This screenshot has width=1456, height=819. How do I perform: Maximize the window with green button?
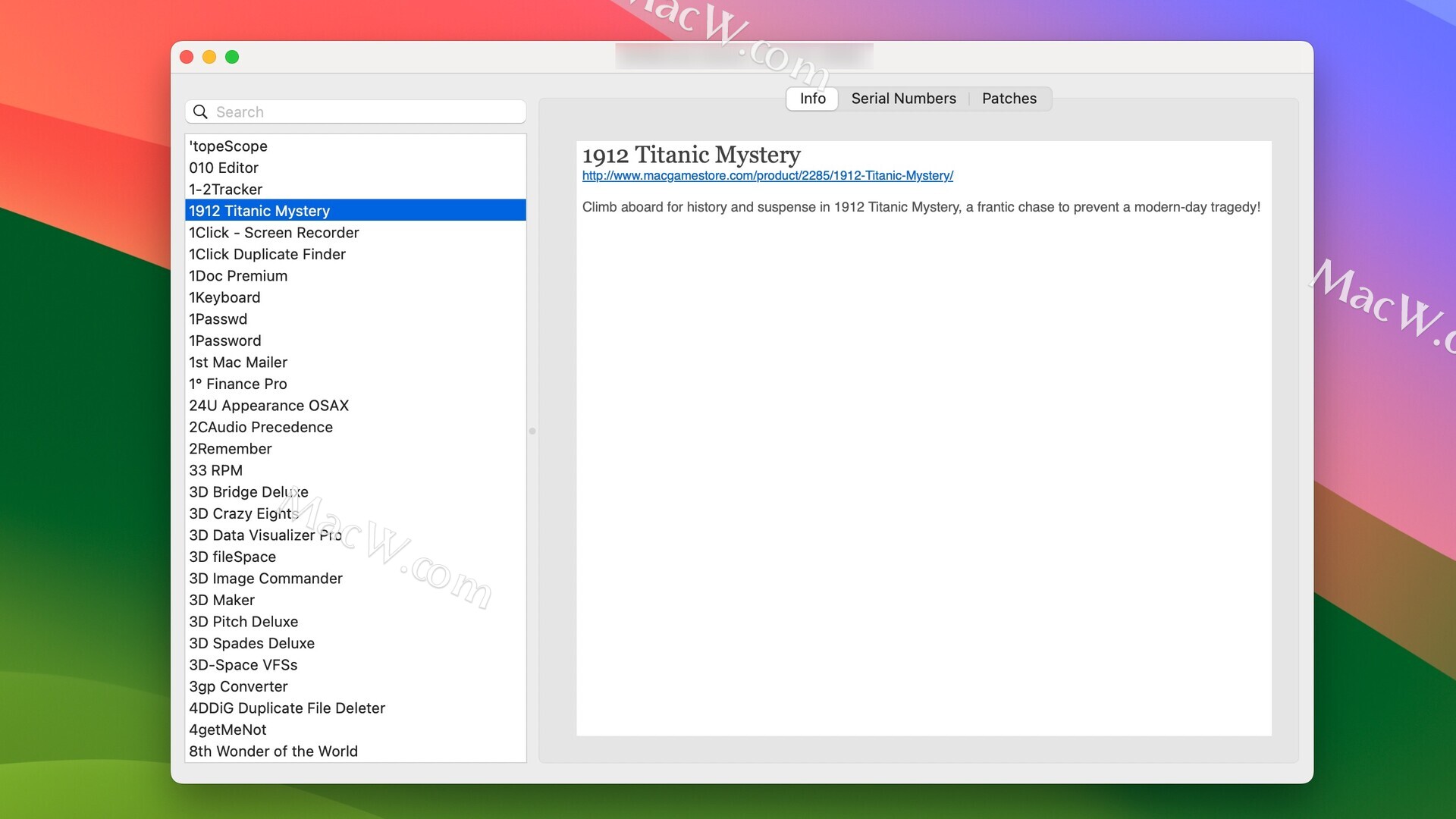232,57
